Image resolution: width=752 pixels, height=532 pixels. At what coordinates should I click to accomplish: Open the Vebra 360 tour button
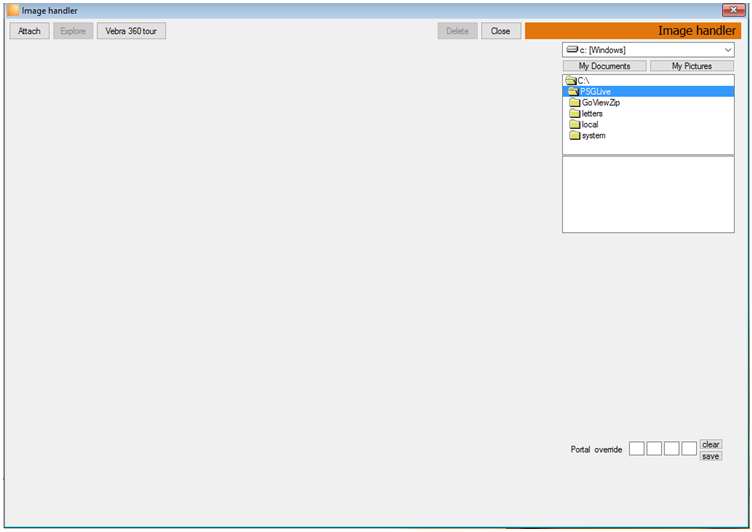[x=131, y=31]
